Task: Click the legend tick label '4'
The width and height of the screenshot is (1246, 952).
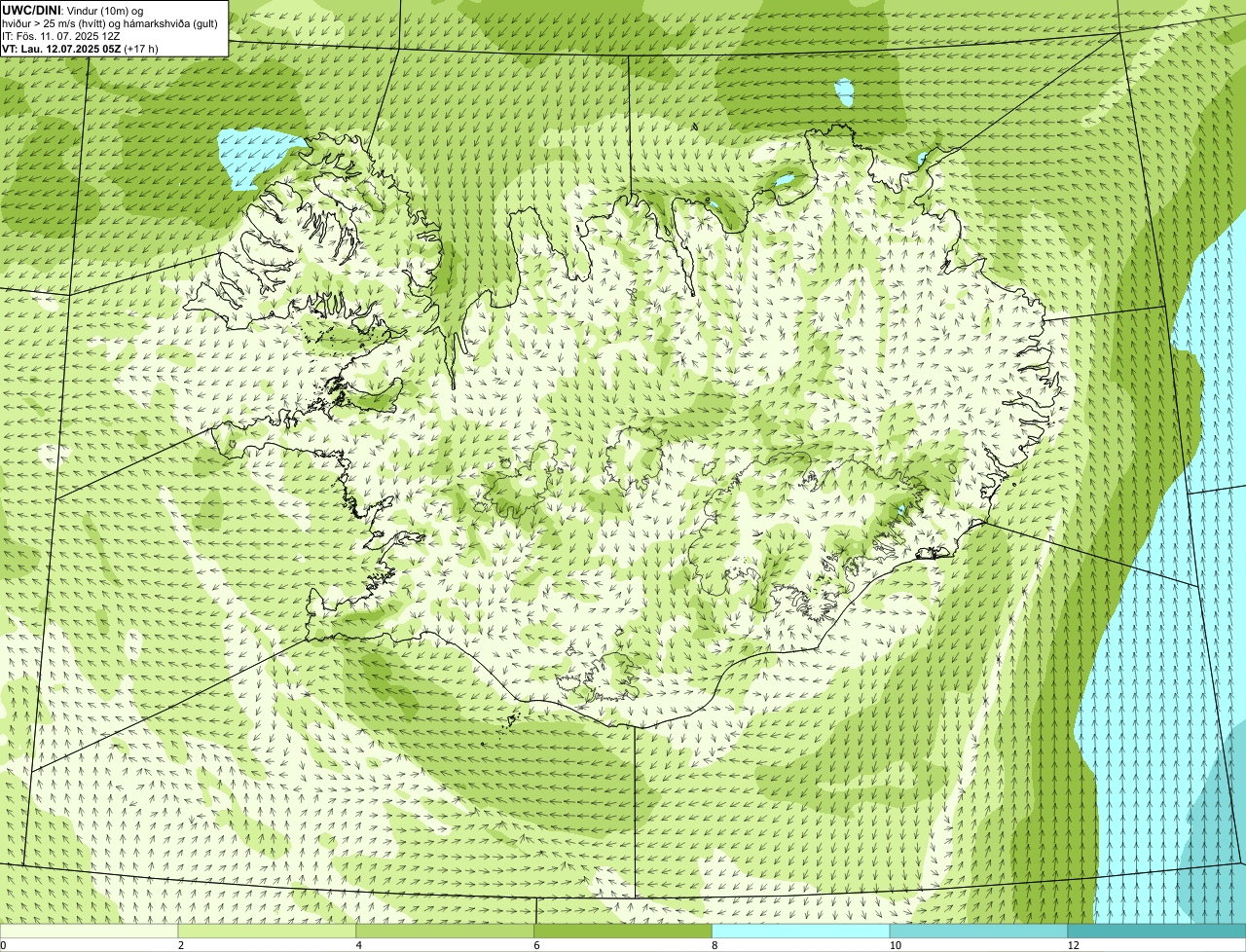Action: pos(359,946)
